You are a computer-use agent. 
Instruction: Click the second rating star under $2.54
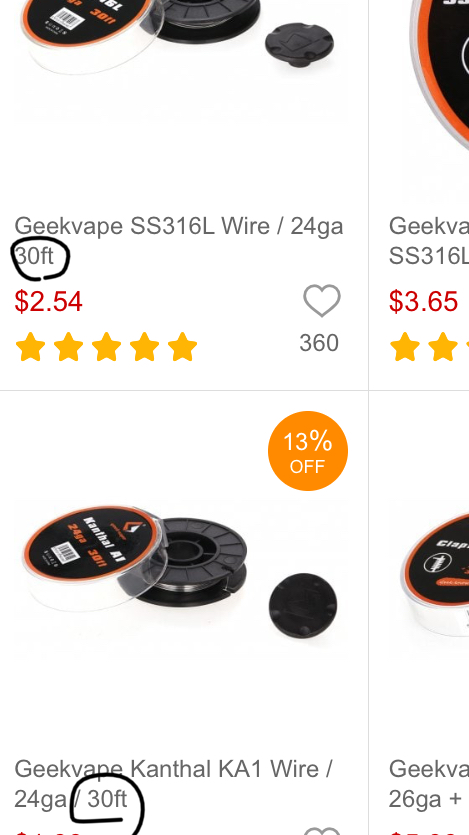(x=68, y=347)
